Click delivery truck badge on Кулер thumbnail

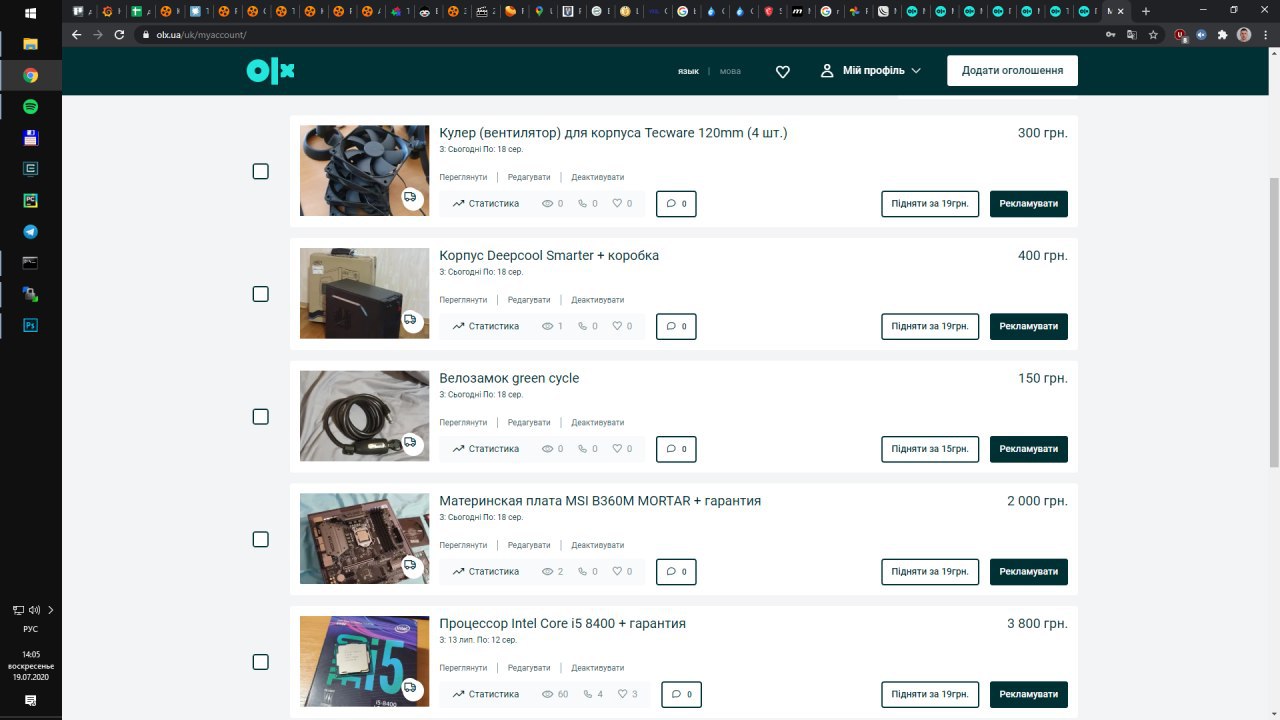(x=411, y=198)
